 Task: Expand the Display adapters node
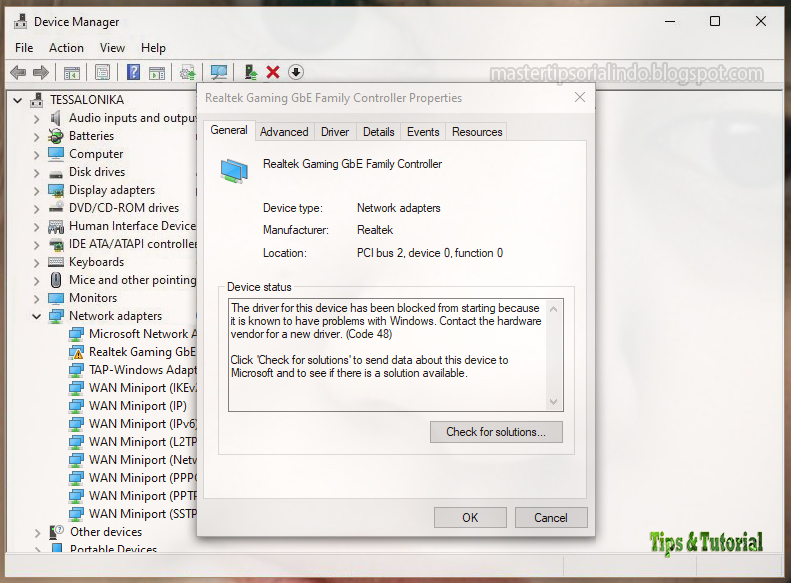click(x=36, y=191)
